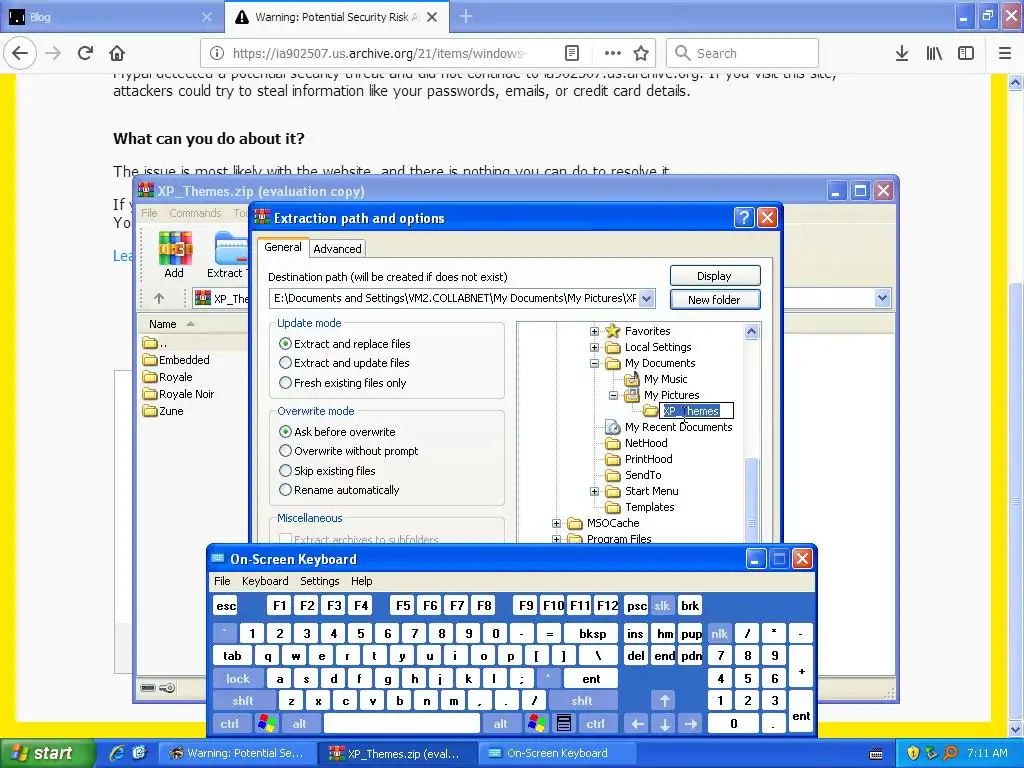
Task: Open a new Firefox tab
Action: [466, 17]
